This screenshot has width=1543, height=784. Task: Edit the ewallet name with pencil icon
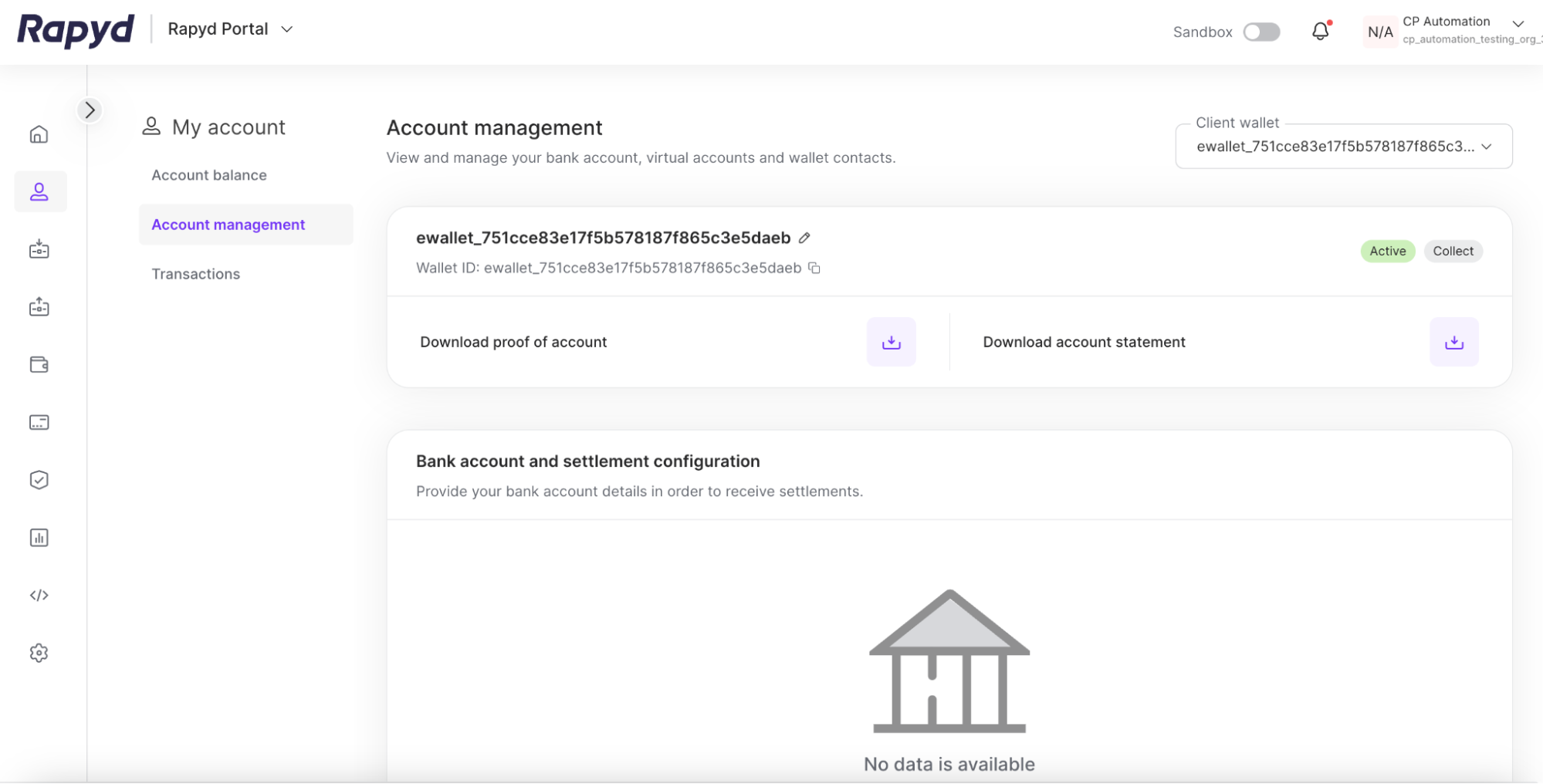point(805,238)
